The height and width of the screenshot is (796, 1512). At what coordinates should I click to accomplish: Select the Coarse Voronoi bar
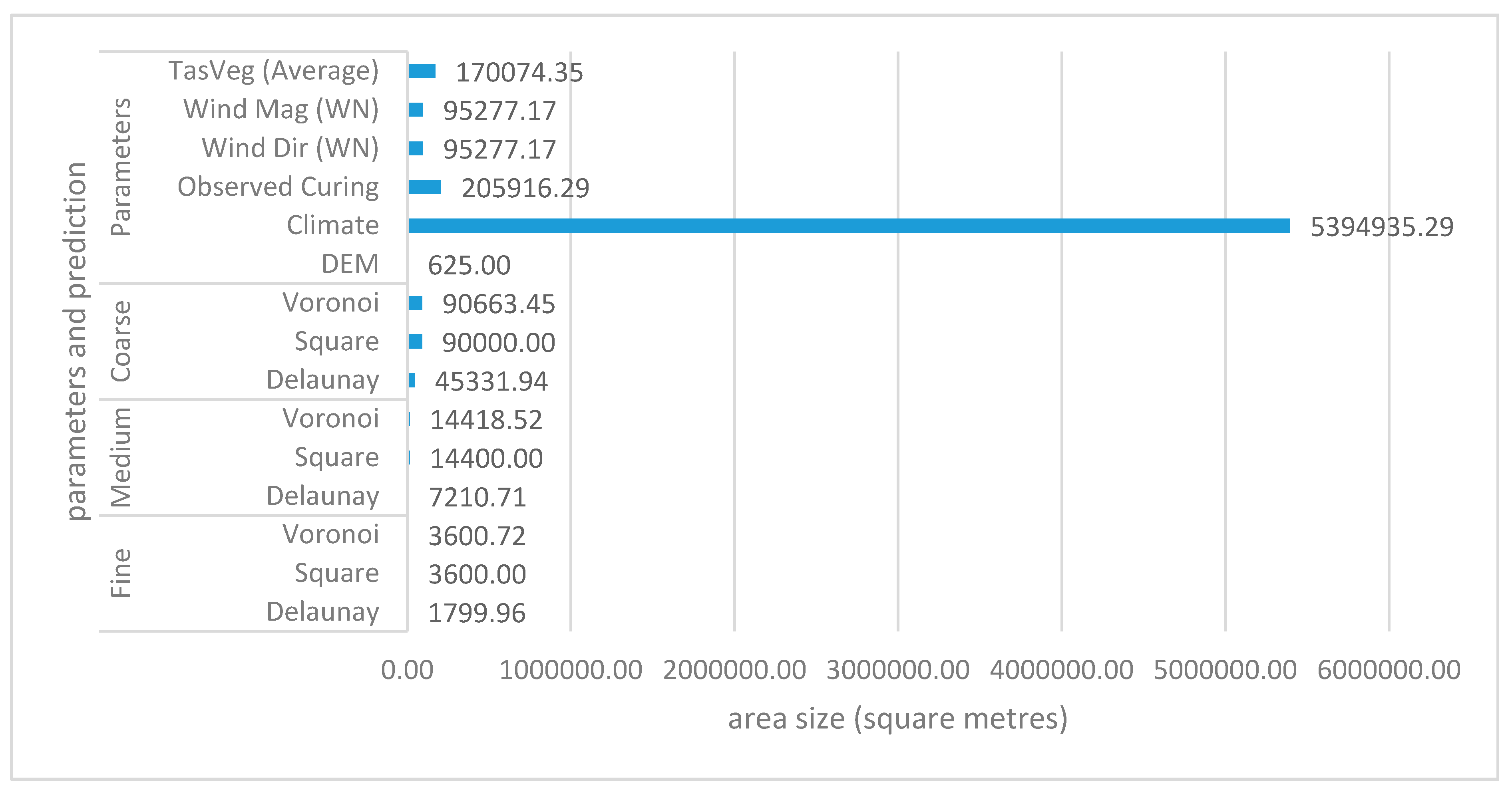(416, 303)
